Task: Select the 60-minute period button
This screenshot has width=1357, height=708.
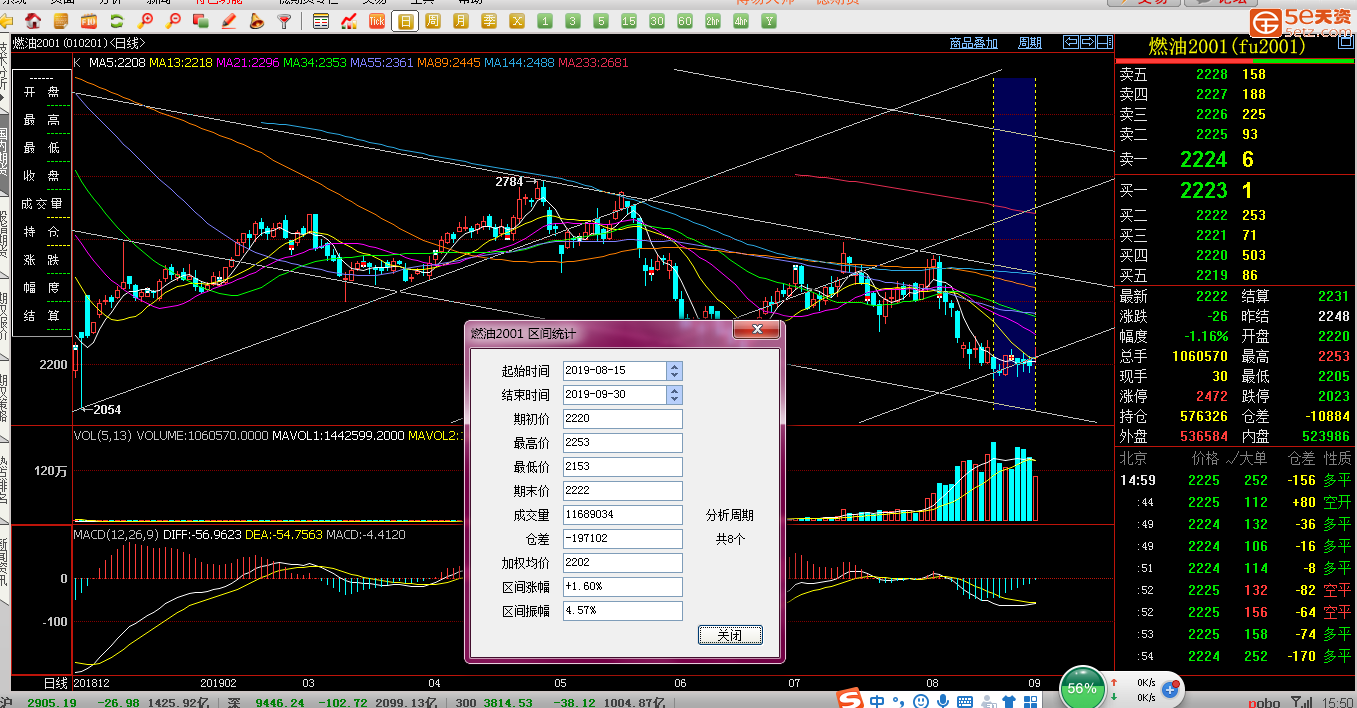Action: [x=685, y=21]
